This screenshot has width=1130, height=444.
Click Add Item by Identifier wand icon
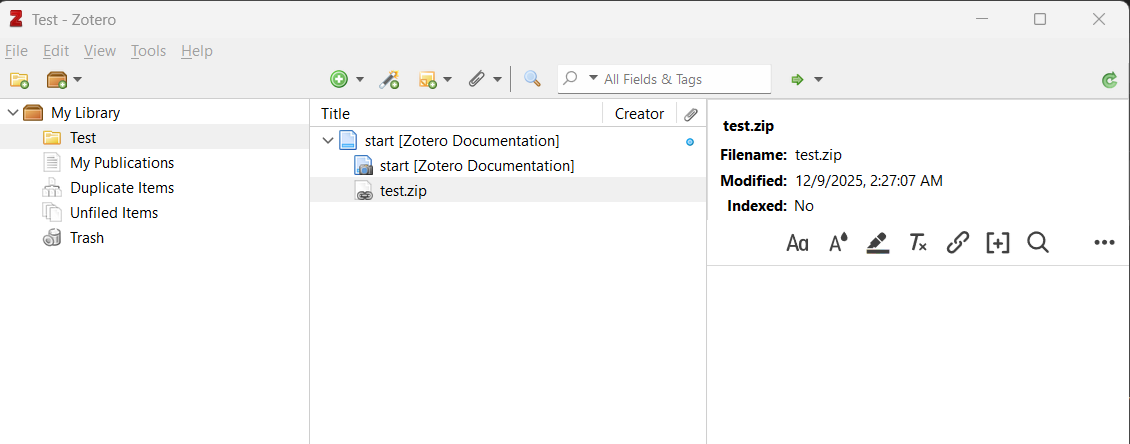(389, 79)
